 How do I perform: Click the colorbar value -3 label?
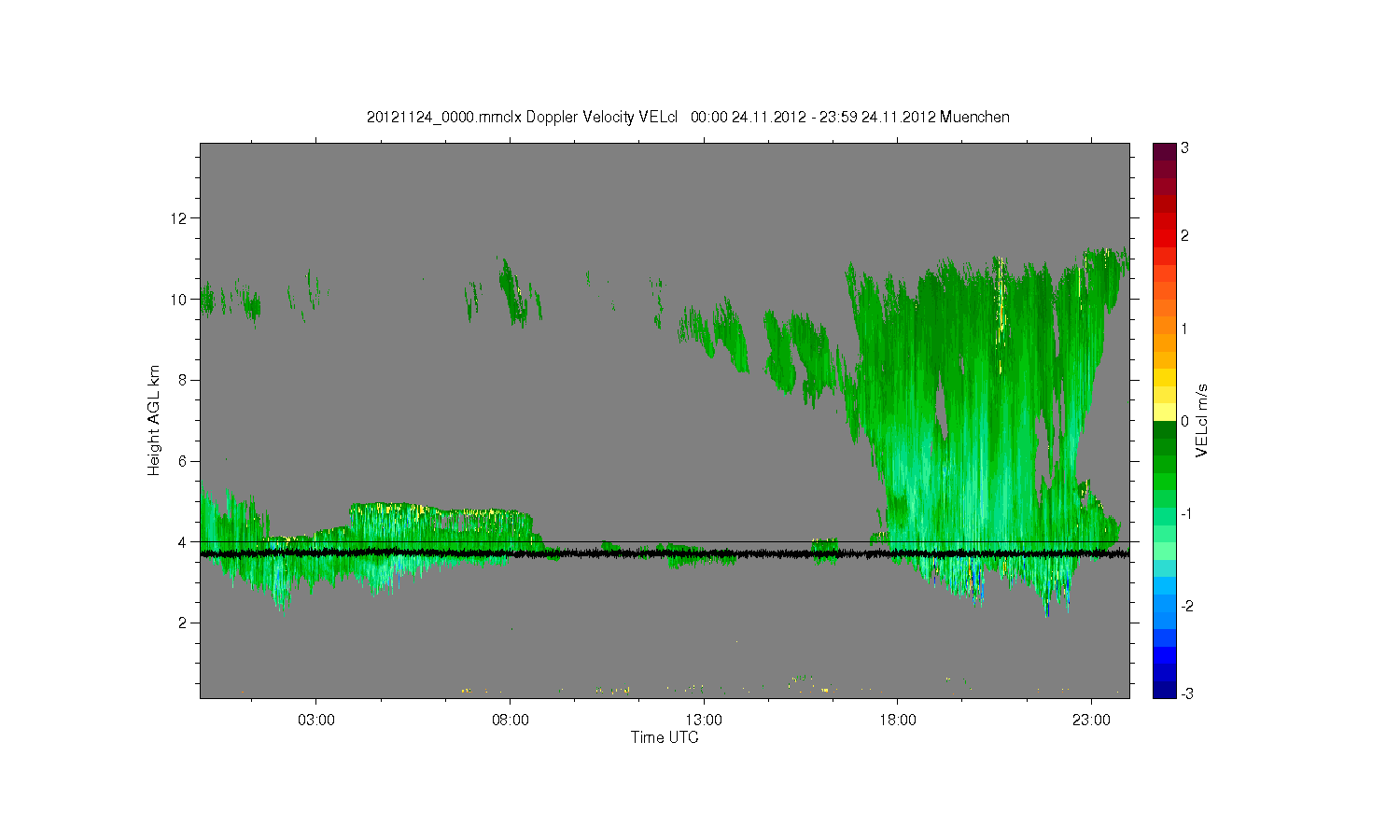click(1186, 693)
